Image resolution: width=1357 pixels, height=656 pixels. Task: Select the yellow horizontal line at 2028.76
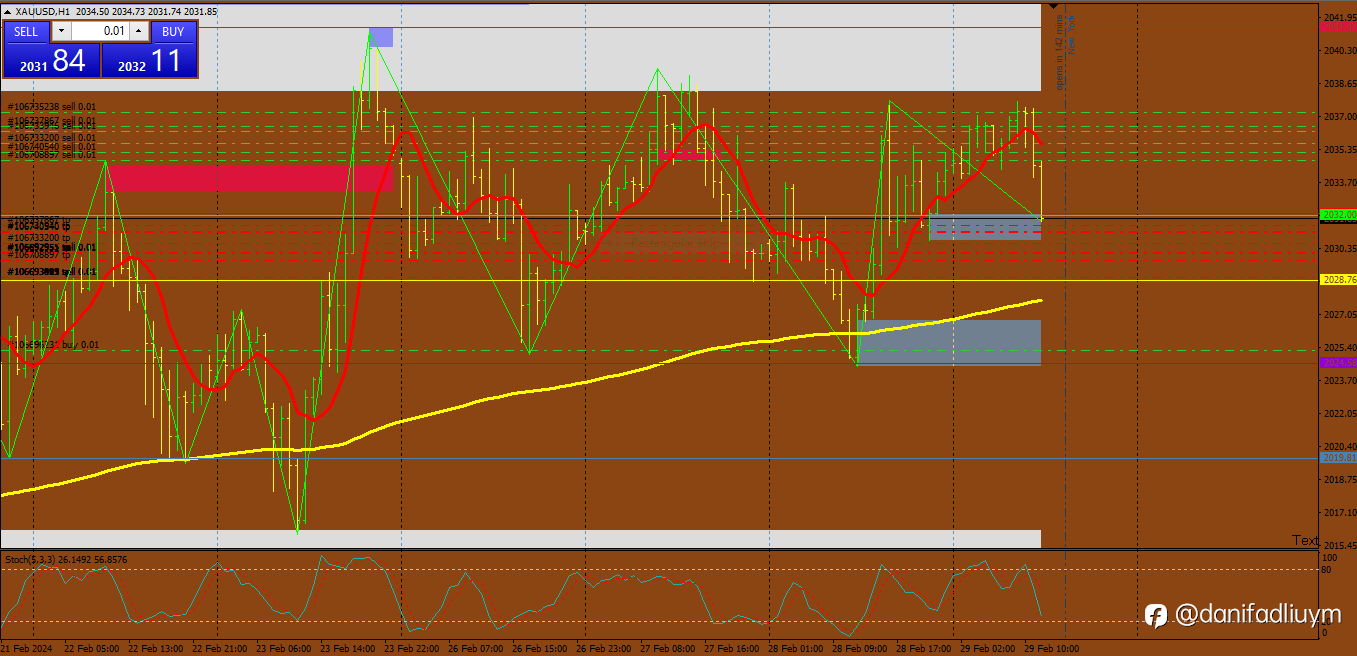[660, 281]
